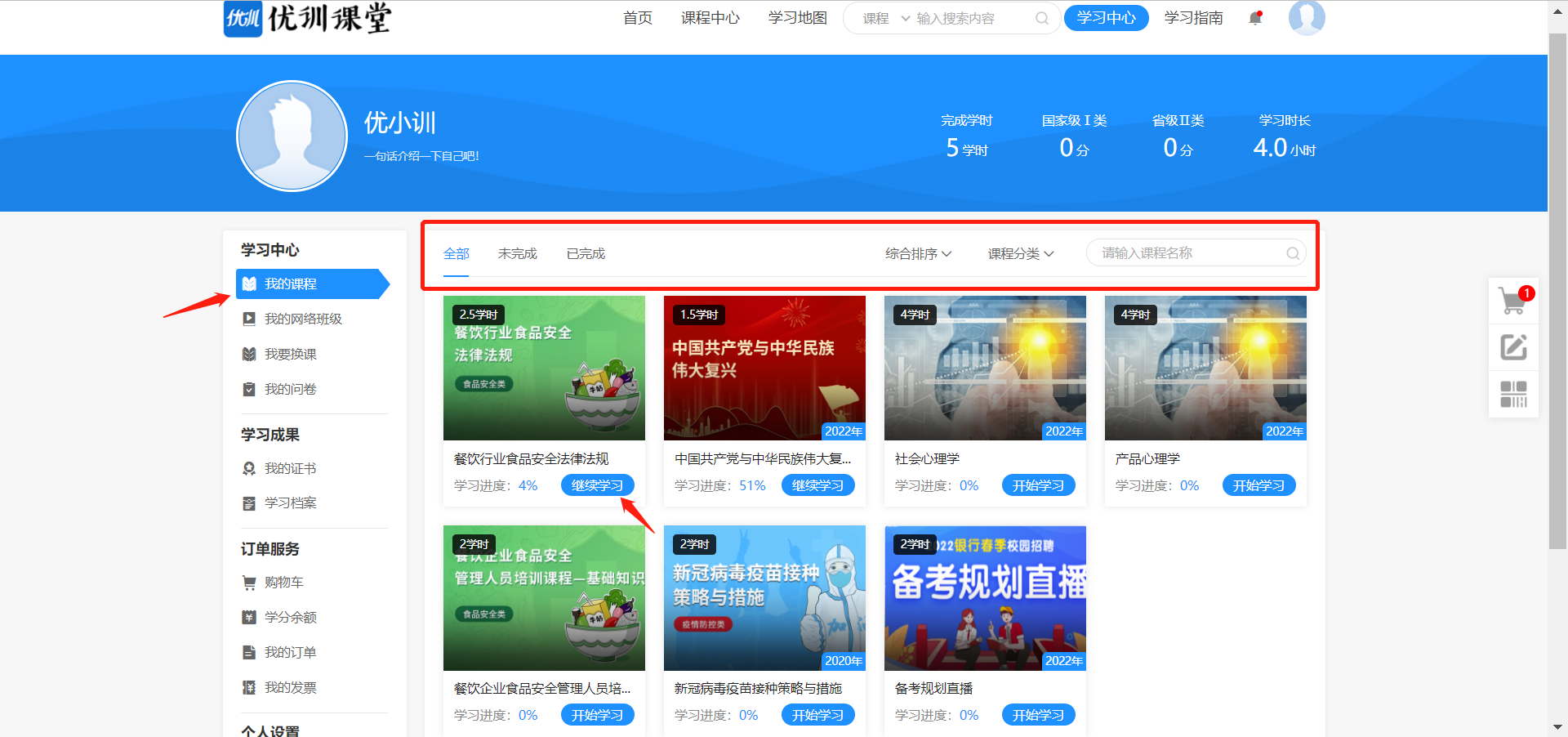Click the course name search magnifier icon

[x=1292, y=253]
